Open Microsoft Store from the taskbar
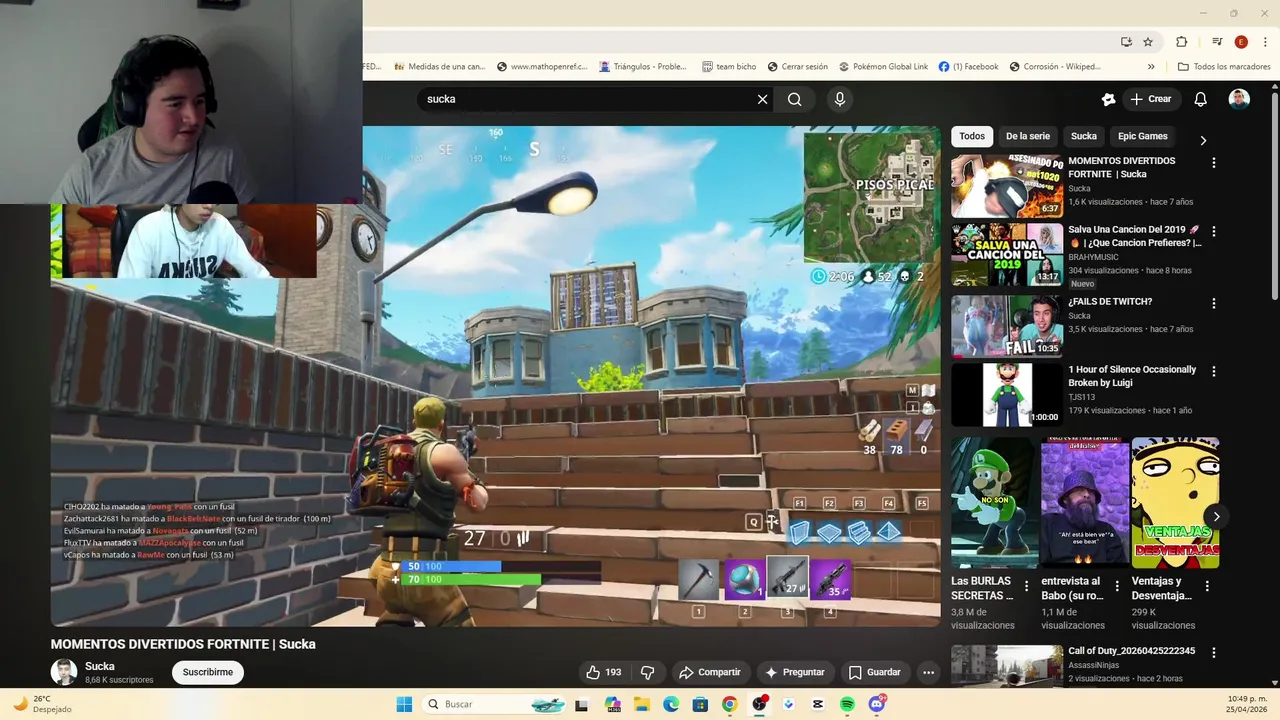1280x720 pixels. [700, 704]
